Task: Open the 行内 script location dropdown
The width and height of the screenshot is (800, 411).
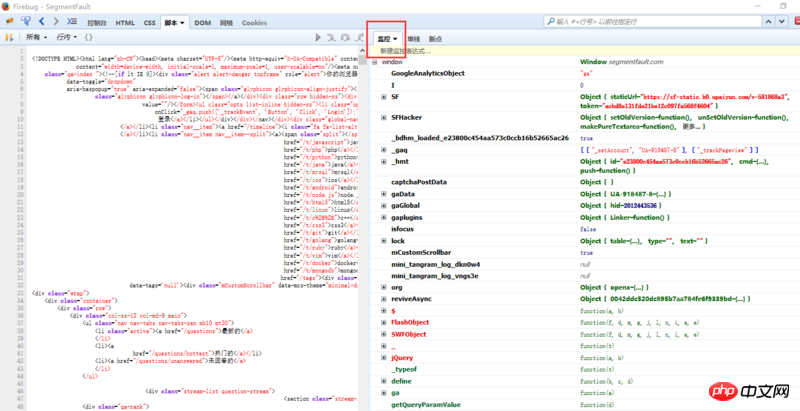Action: (x=68, y=37)
